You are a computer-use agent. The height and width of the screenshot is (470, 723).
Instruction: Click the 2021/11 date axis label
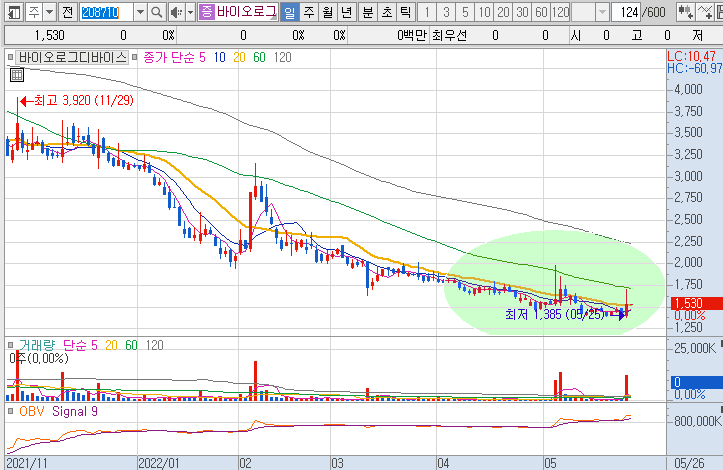click(27, 463)
